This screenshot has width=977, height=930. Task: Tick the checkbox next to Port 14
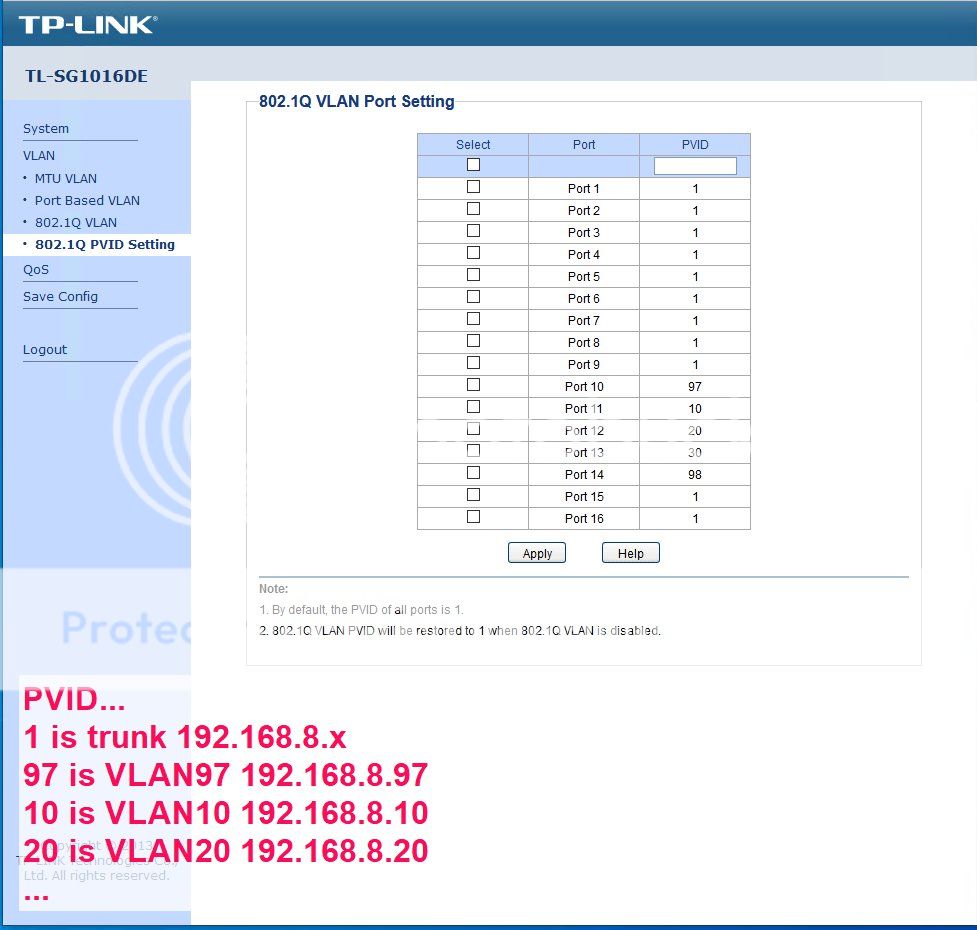pyautogui.click(x=473, y=472)
